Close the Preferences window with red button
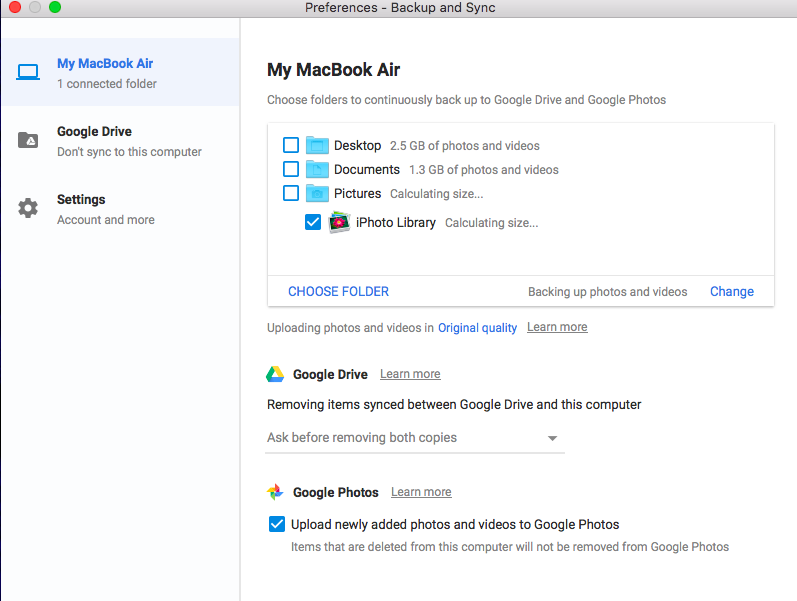Viewport: 797px width, 601px height. tap(15, 7)
